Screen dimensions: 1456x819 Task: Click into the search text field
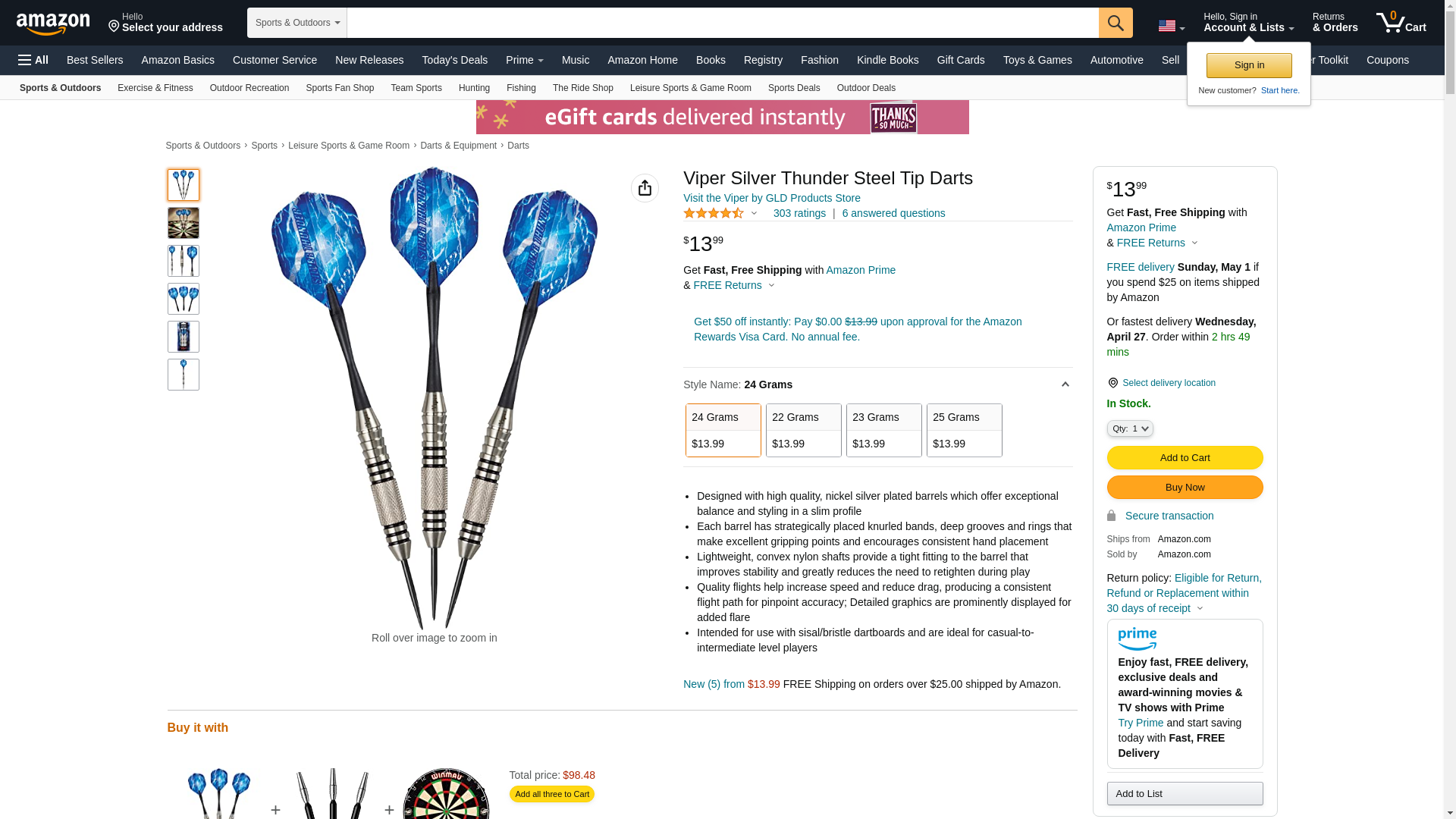click(723, 23)
